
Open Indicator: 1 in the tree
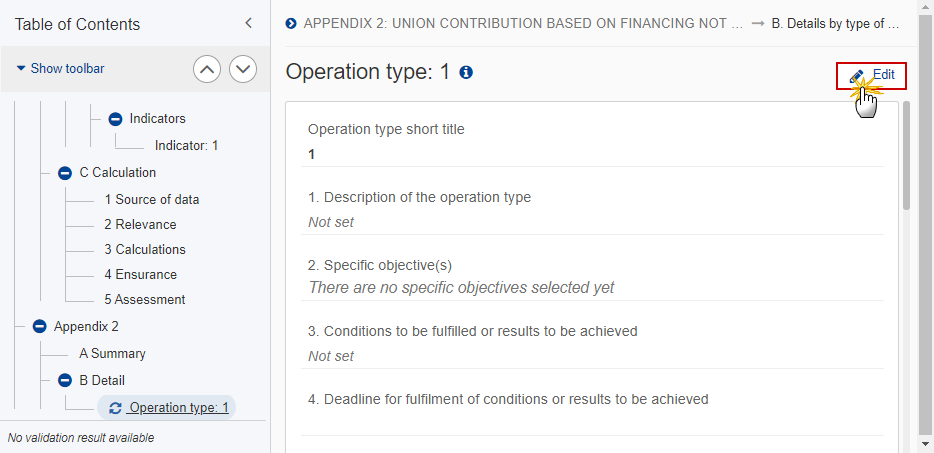[x=186, y=145]
